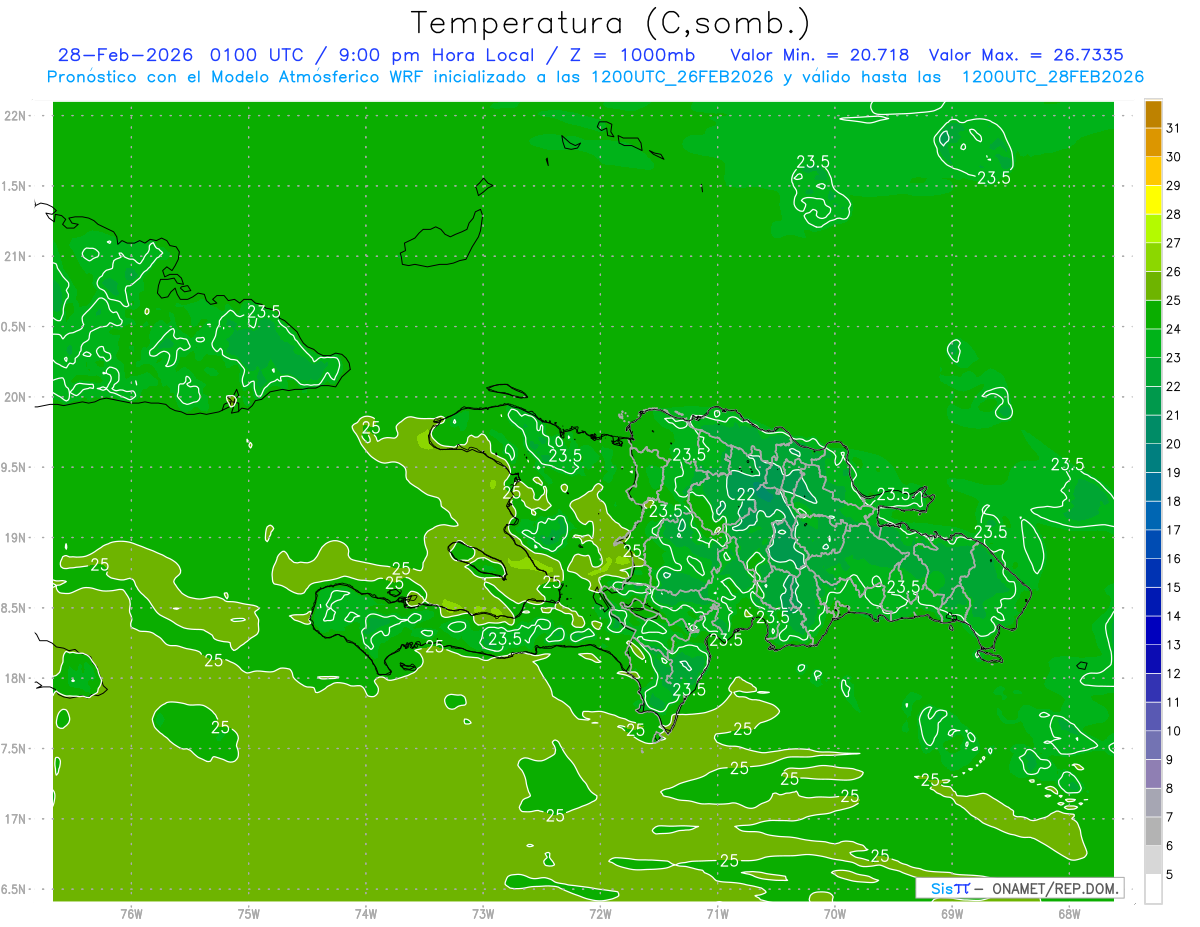
Task: Click the '74W' longitude label
Action: [366, 913]
